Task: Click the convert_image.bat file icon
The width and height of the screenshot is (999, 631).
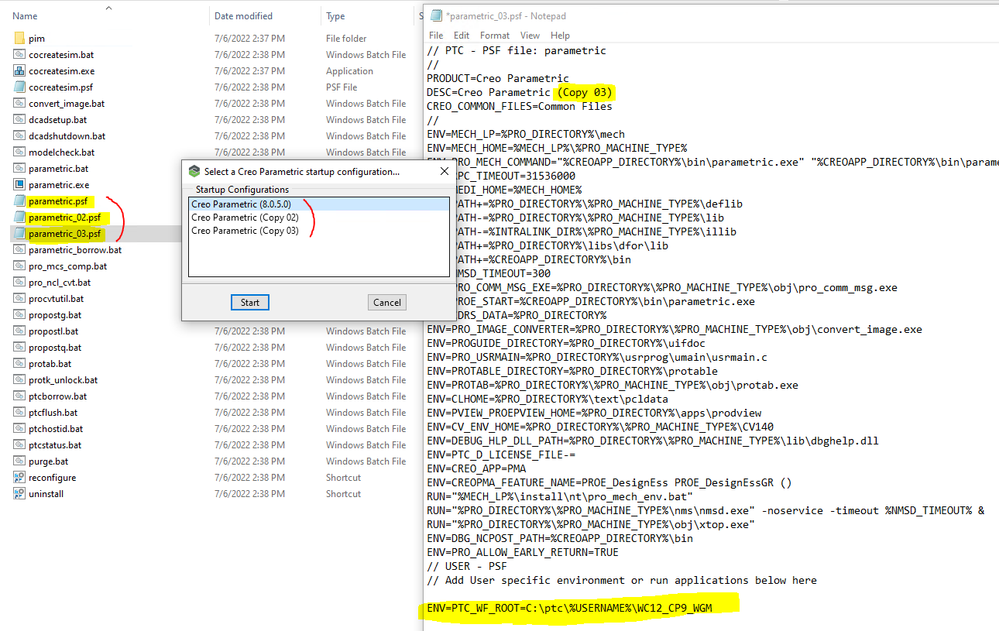Action: (x=19, y=103)
